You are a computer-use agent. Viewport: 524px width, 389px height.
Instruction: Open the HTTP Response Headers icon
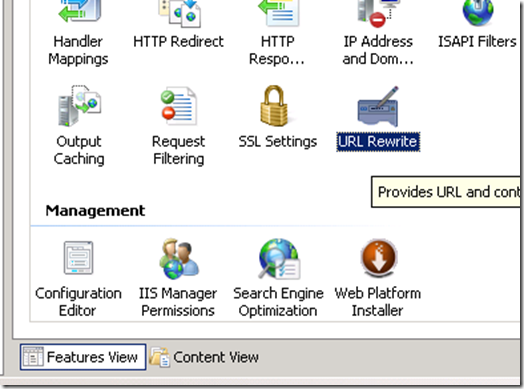(278, 13)
